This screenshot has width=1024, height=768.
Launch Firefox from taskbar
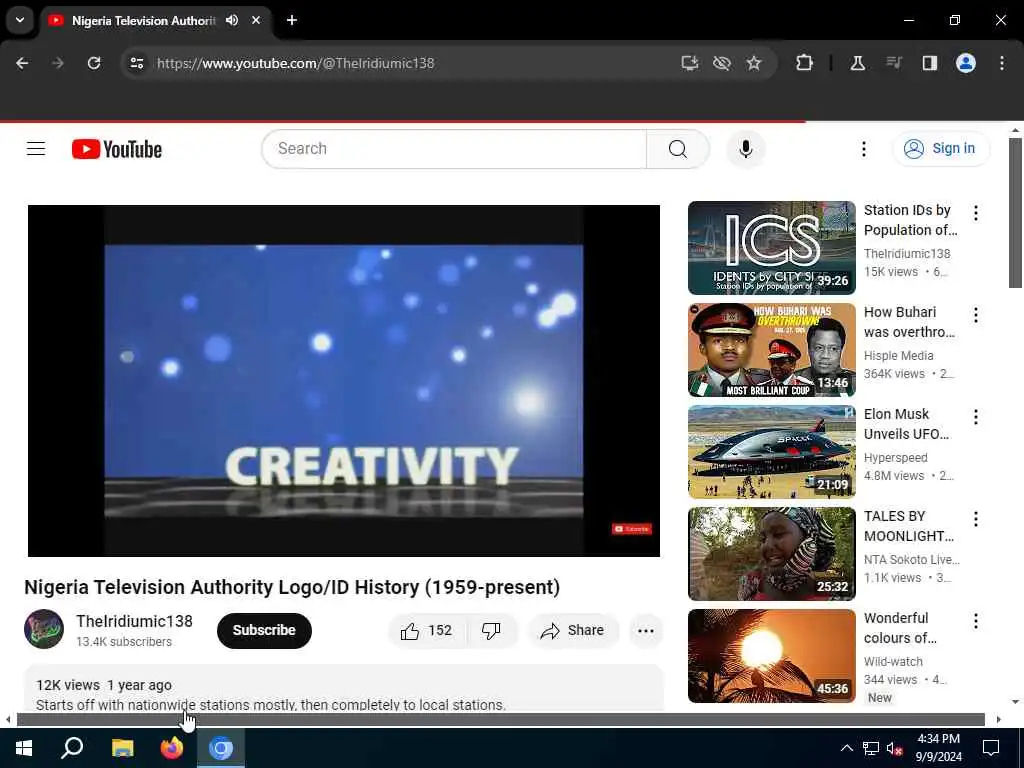(172, 748)
